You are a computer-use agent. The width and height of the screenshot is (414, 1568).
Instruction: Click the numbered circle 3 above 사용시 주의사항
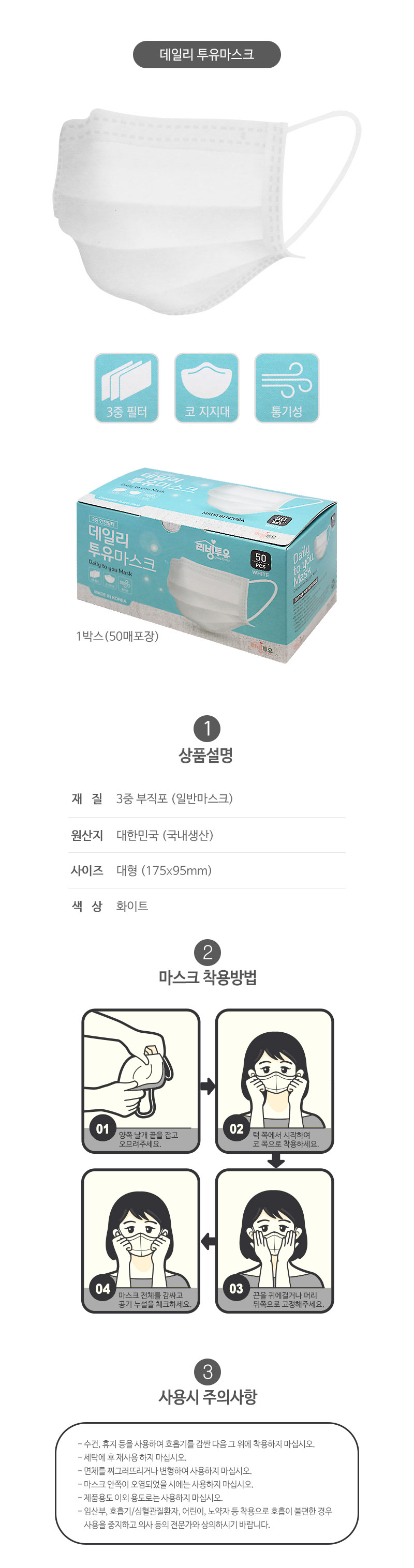pos(207,1372)
